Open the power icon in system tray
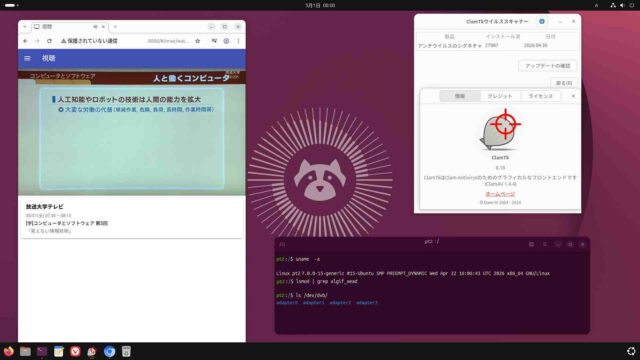The width and height of the screenshot is (640, 360). (x=632, y=5)
